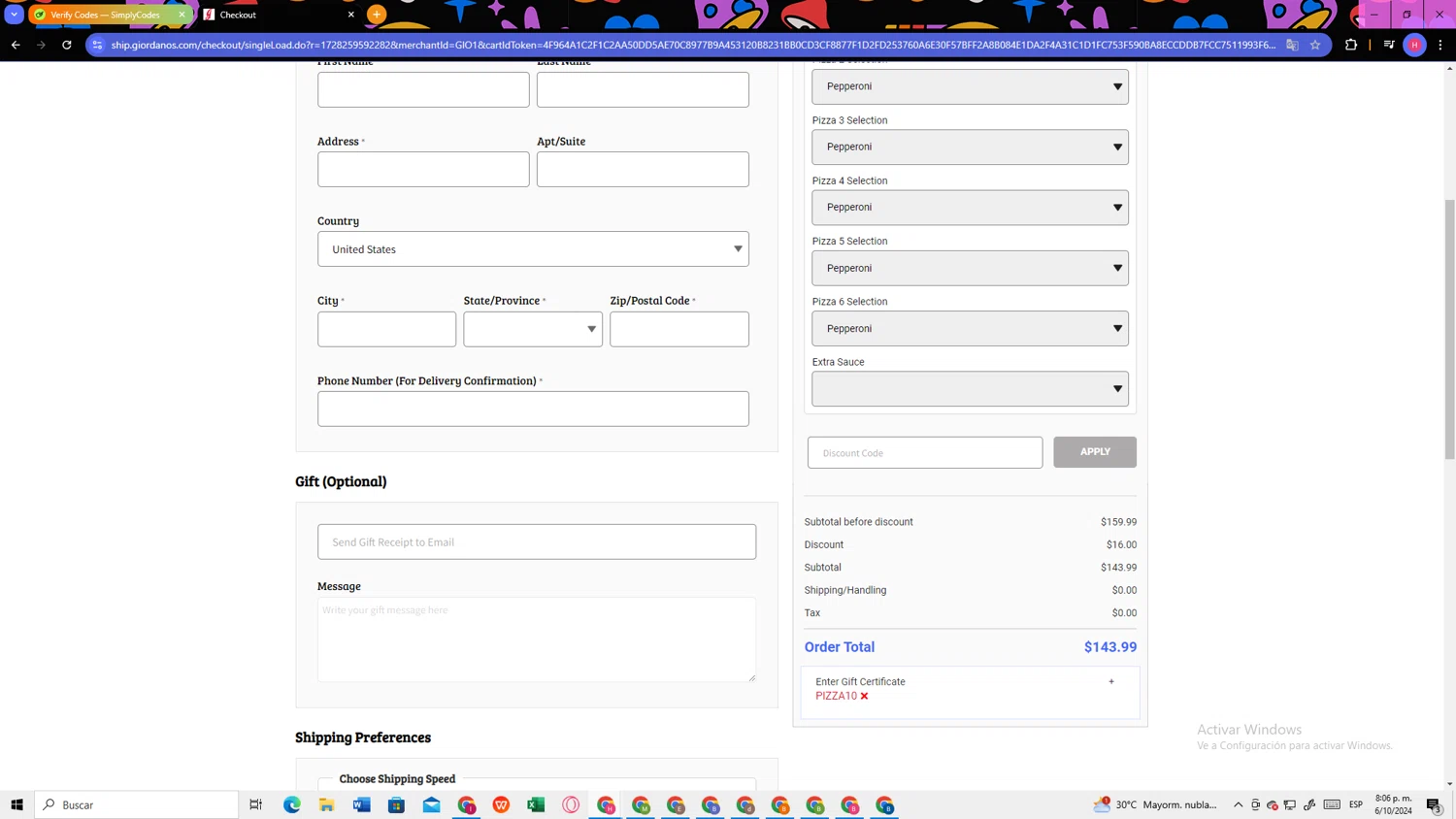Go back to the previous page
The image size is (1456, 819).
tap(16, 45)
